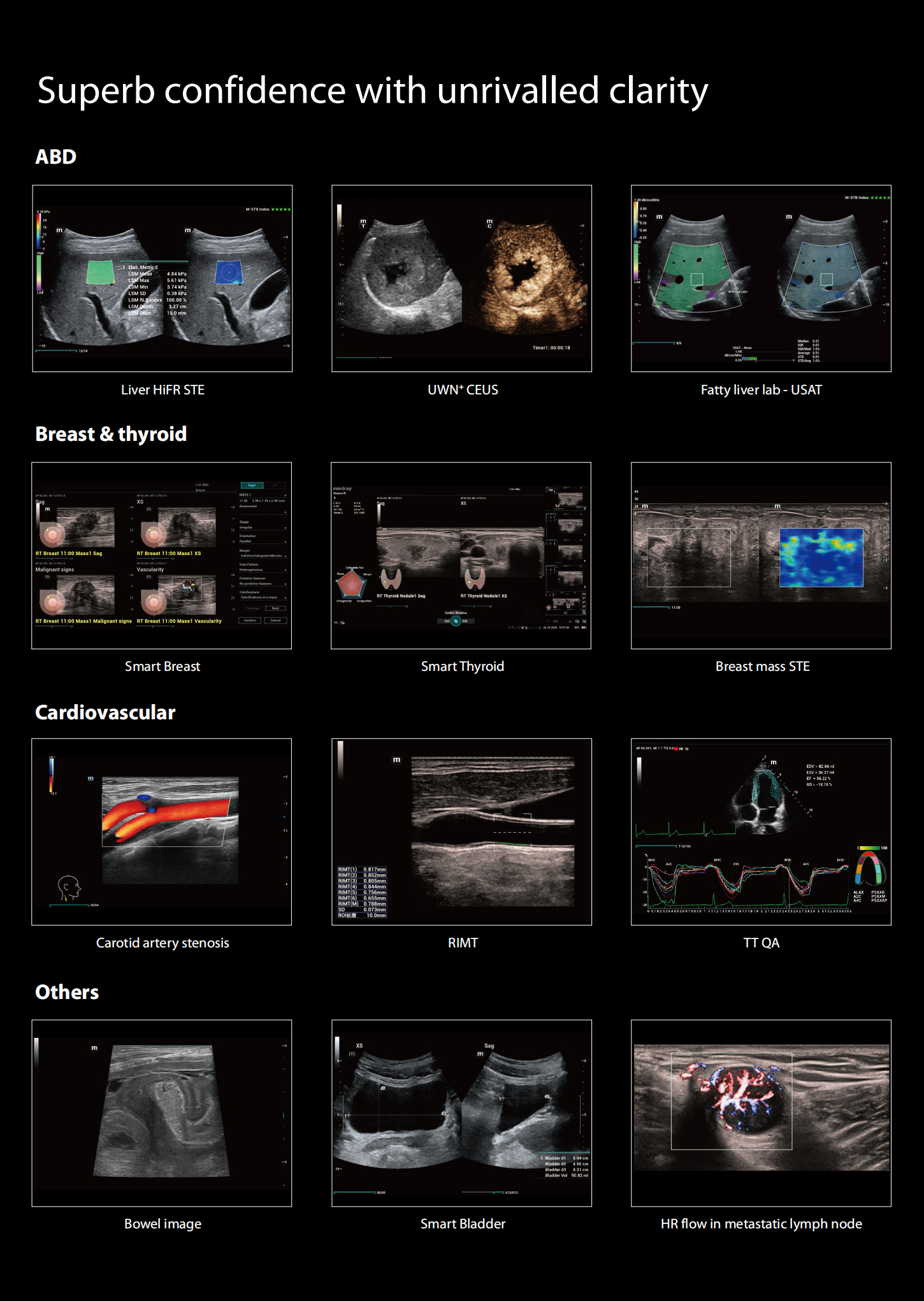Click the Fatty liver lab USAT image

761,278
